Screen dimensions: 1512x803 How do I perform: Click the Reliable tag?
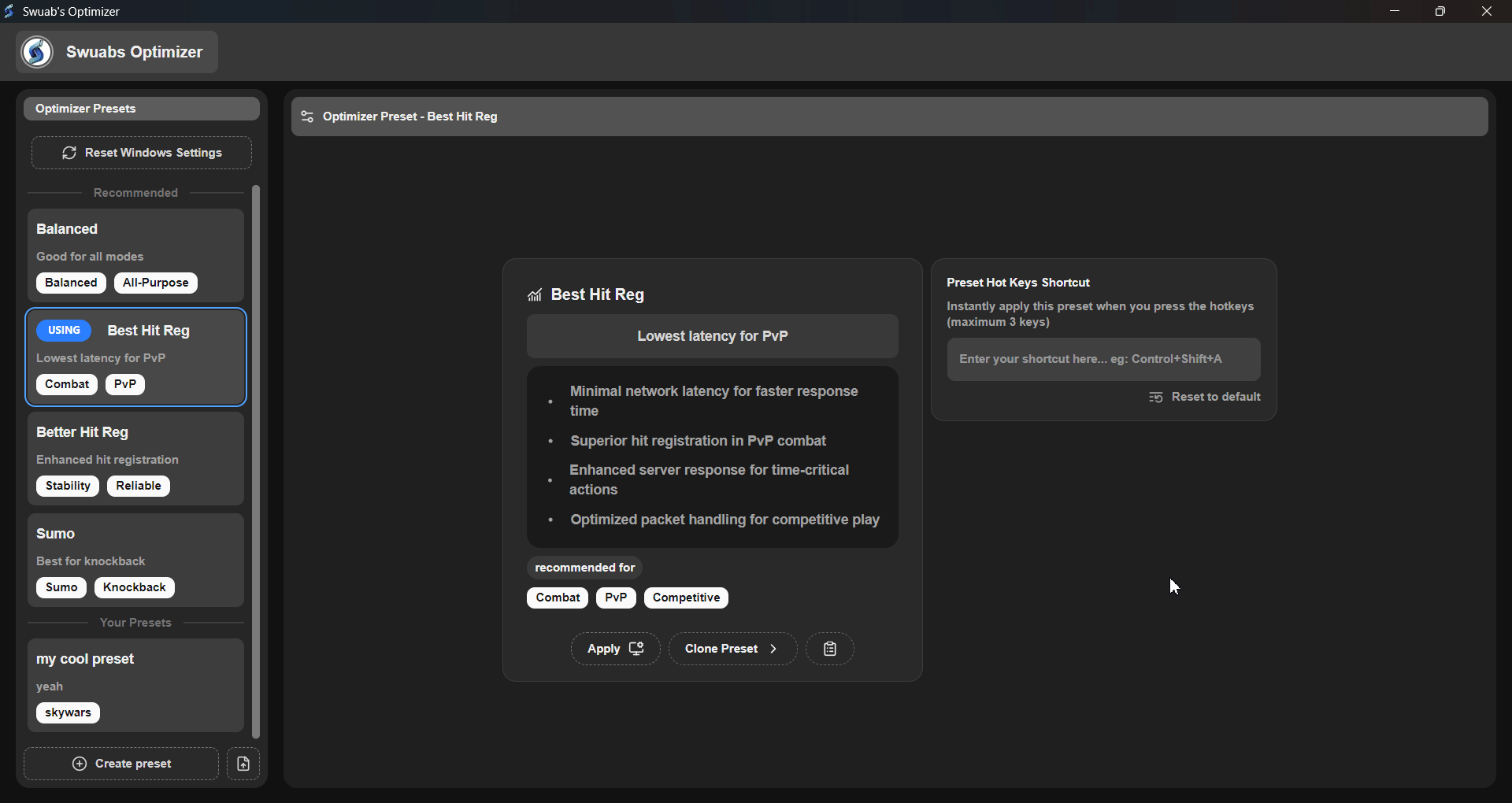(139, 486)
